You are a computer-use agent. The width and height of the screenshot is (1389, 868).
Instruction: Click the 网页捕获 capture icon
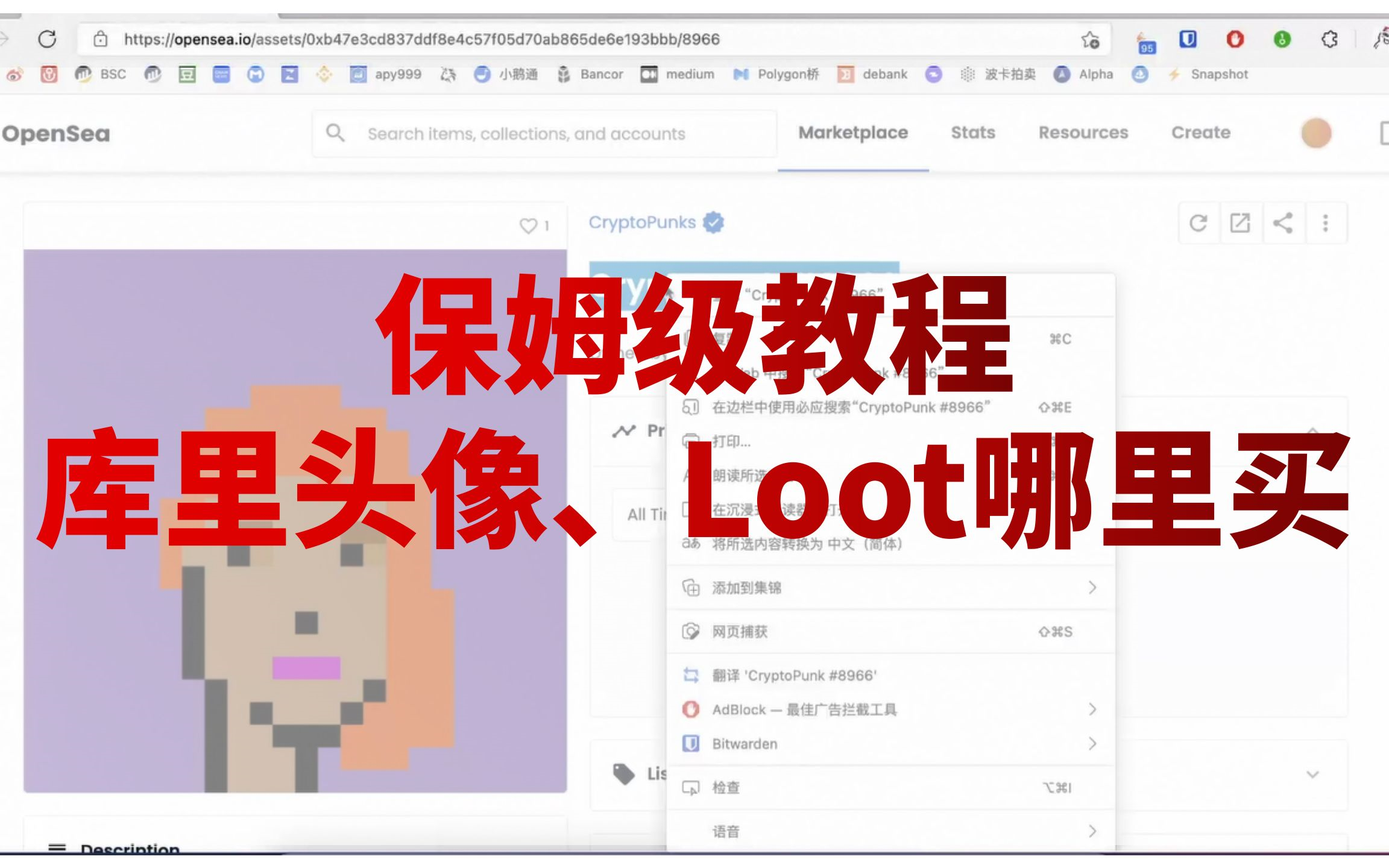[690, 632]
